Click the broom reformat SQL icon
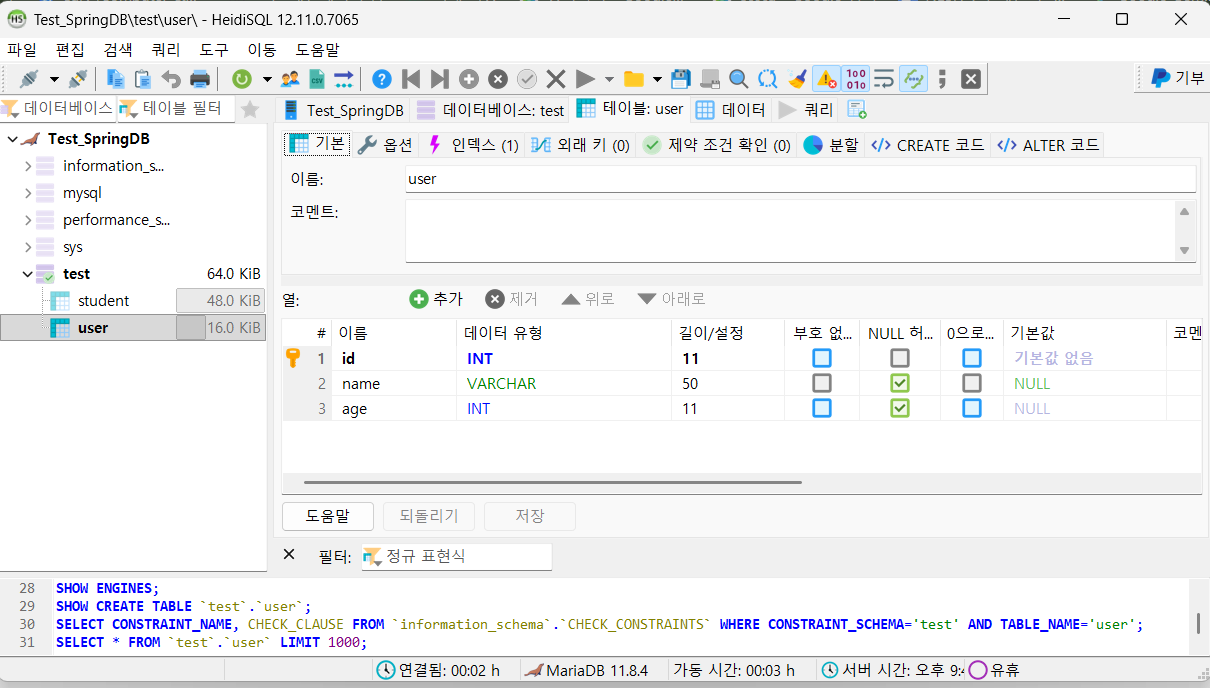This screenshot has height=688, width=1210. pos(797,78)
